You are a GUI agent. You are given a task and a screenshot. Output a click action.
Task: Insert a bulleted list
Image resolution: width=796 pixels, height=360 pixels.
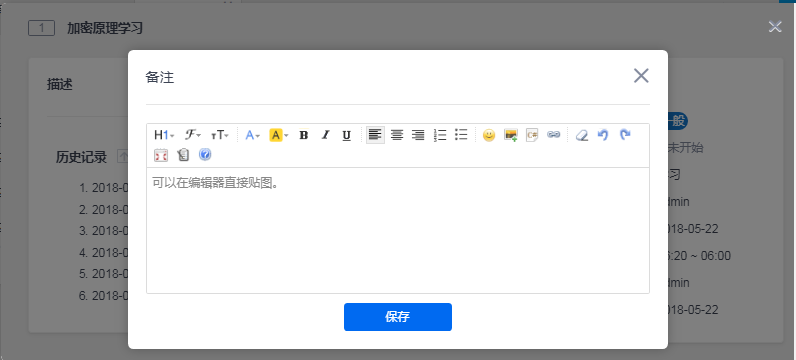pyautogui.click(x=461, y=135)
